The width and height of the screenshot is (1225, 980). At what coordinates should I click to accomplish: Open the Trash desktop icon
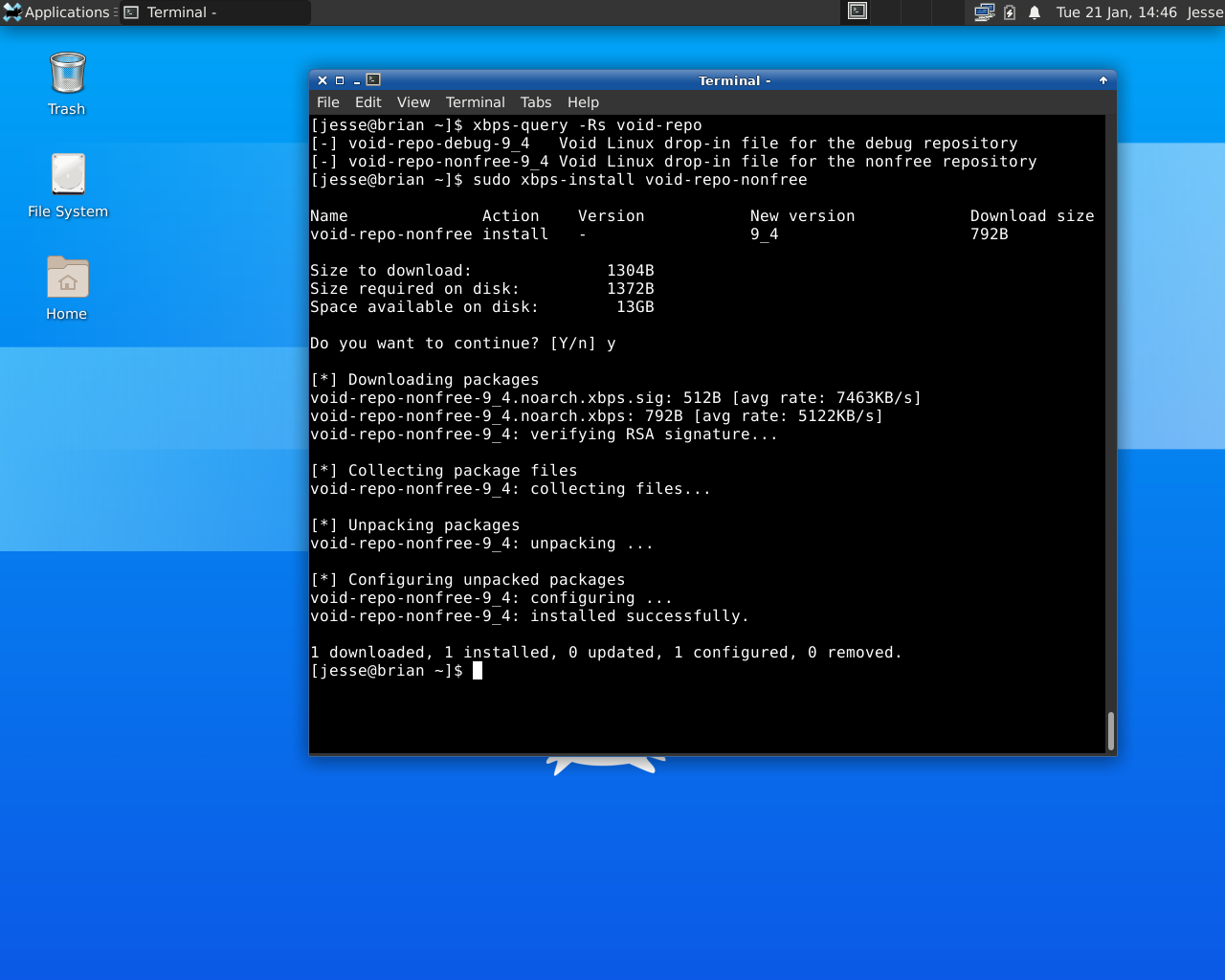click(x=67, y=84)
